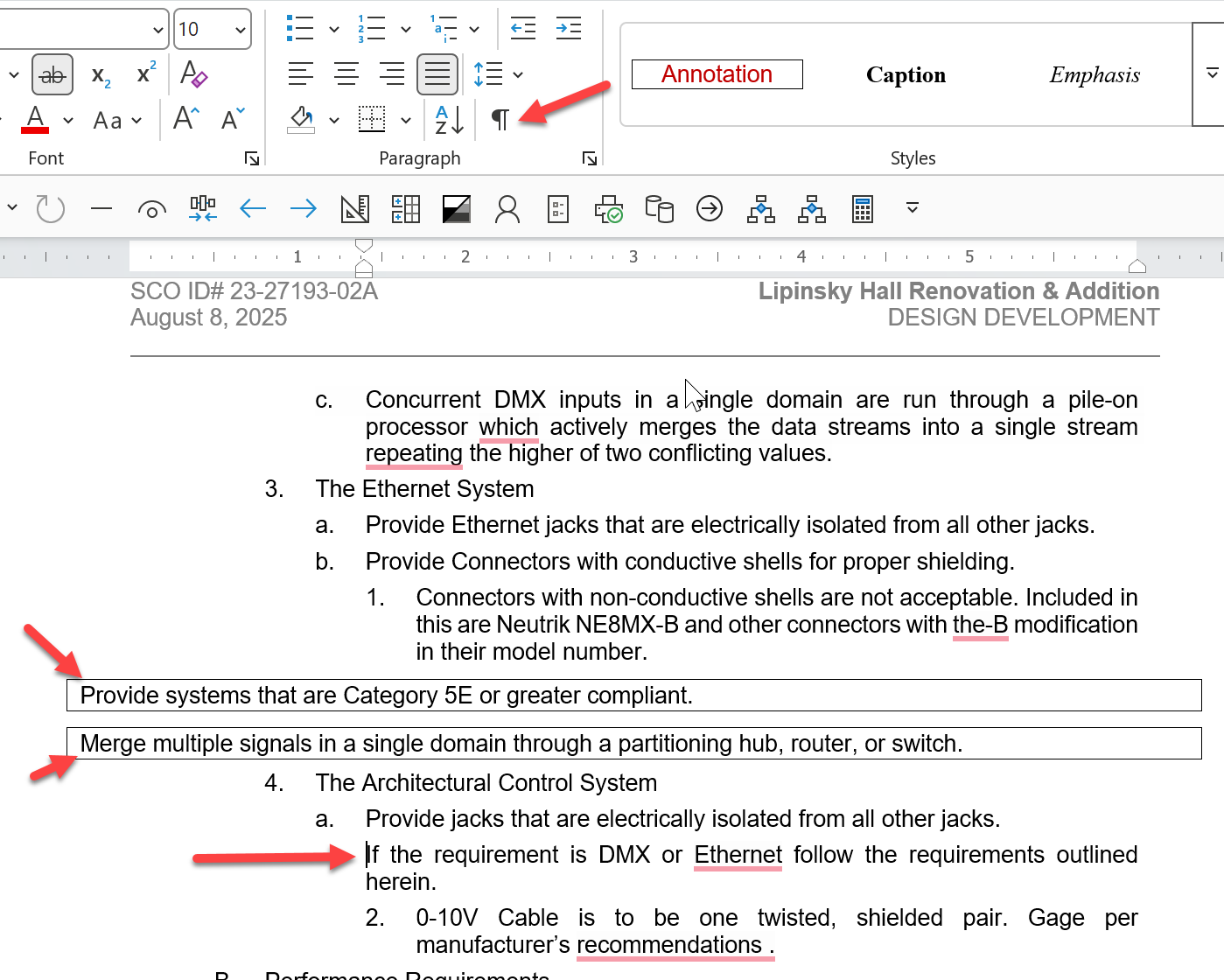Viewport: 1224px width, 980px height.
Task: Align text right
Action: coord(392,74)
